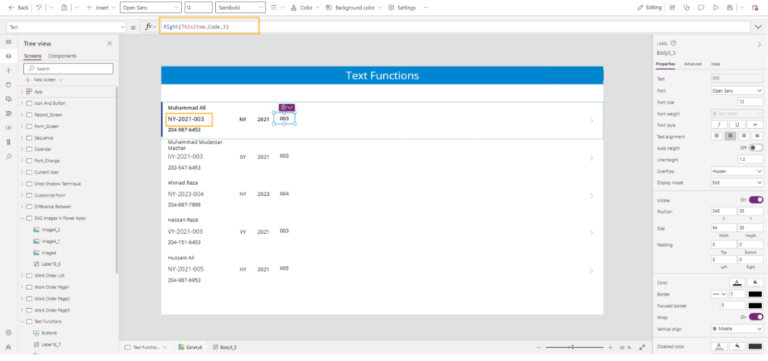Screen dimensions: 768x361
Task: Open the Media icon in left rail
Action: [8, 99]
